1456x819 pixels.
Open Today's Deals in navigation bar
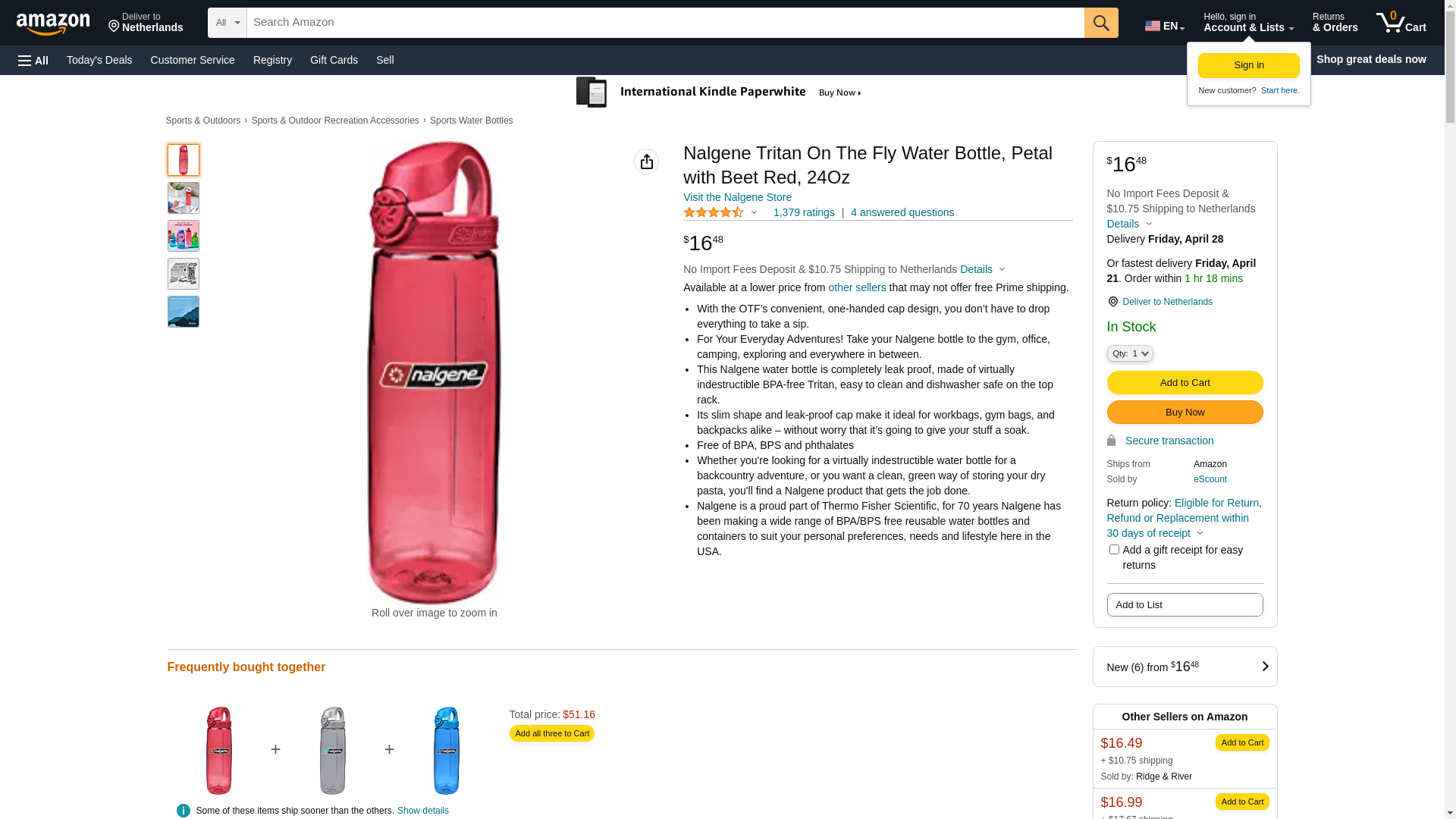point(99,60)
